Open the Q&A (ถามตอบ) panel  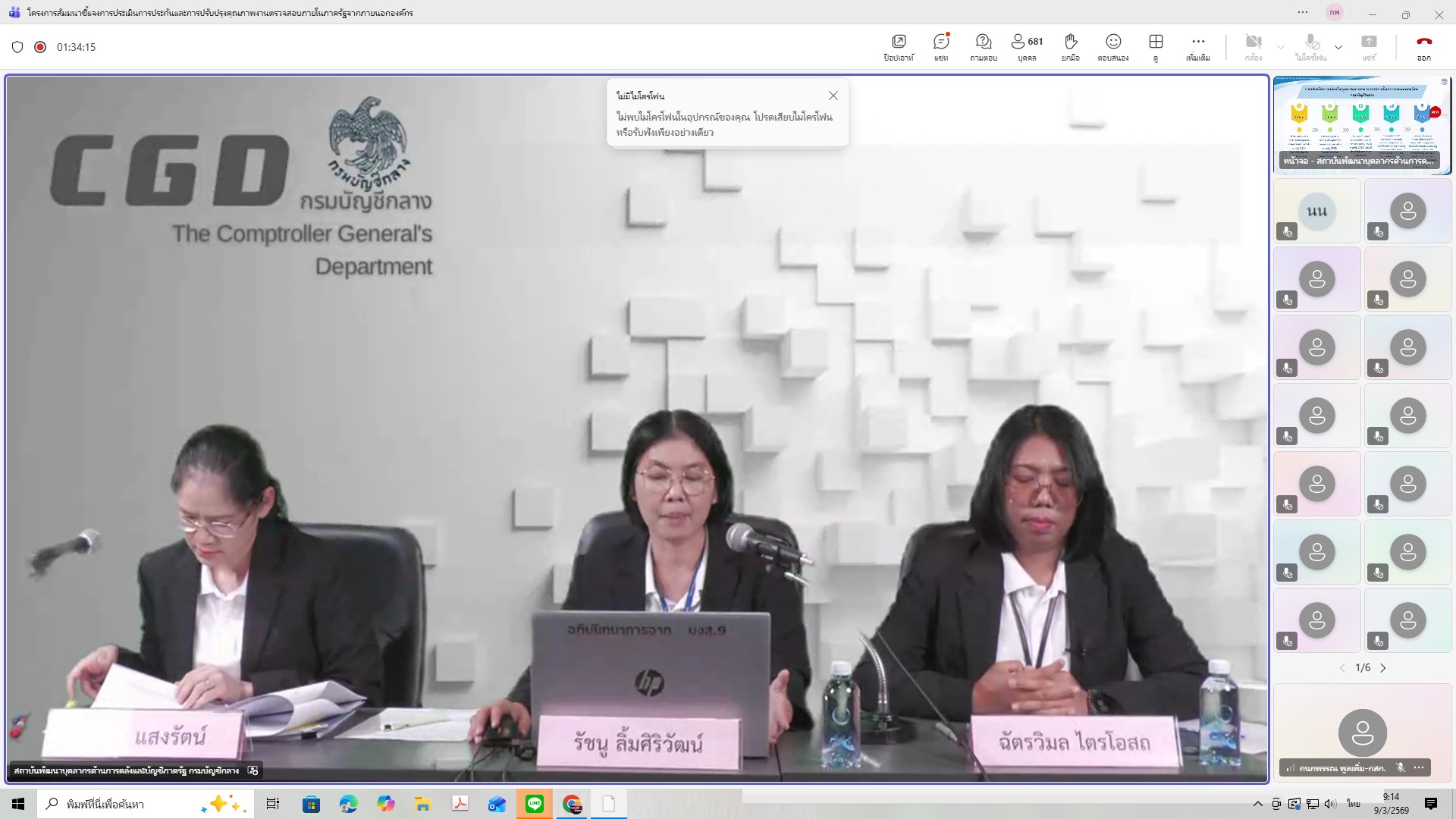(984, 47)
